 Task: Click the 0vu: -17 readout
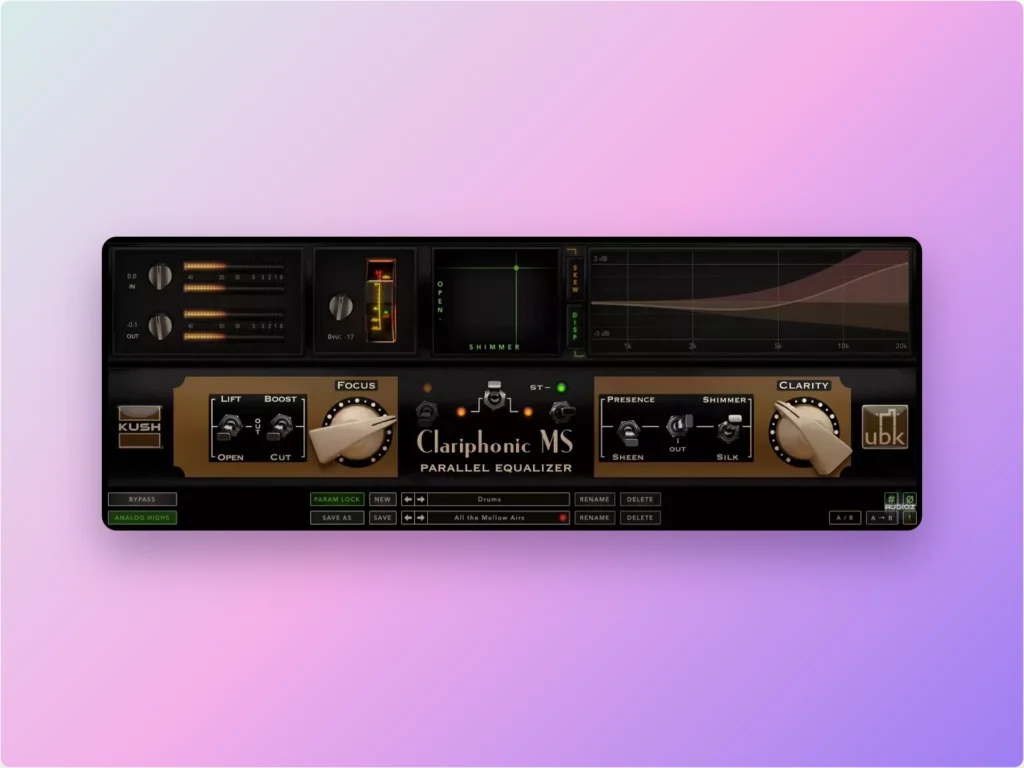point(341,337)
